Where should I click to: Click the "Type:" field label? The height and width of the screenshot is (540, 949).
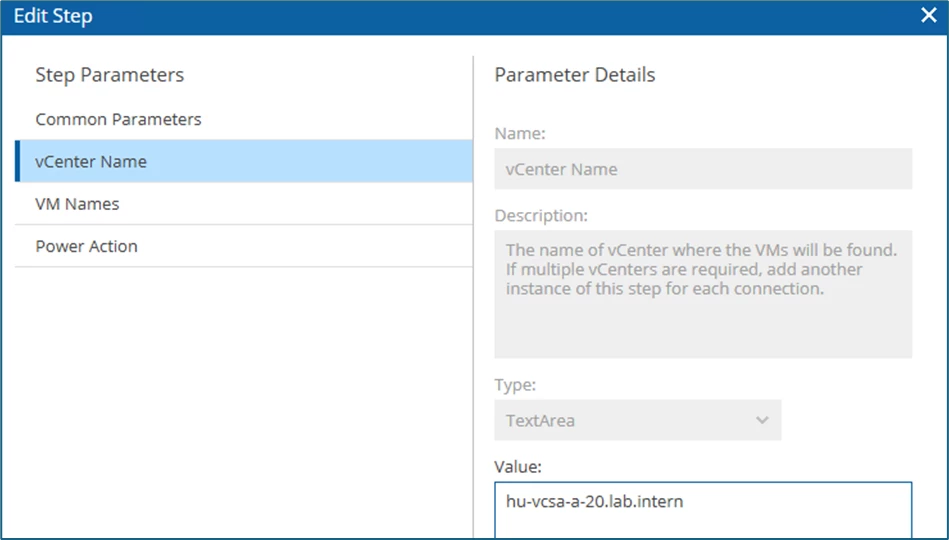point(515,385)
